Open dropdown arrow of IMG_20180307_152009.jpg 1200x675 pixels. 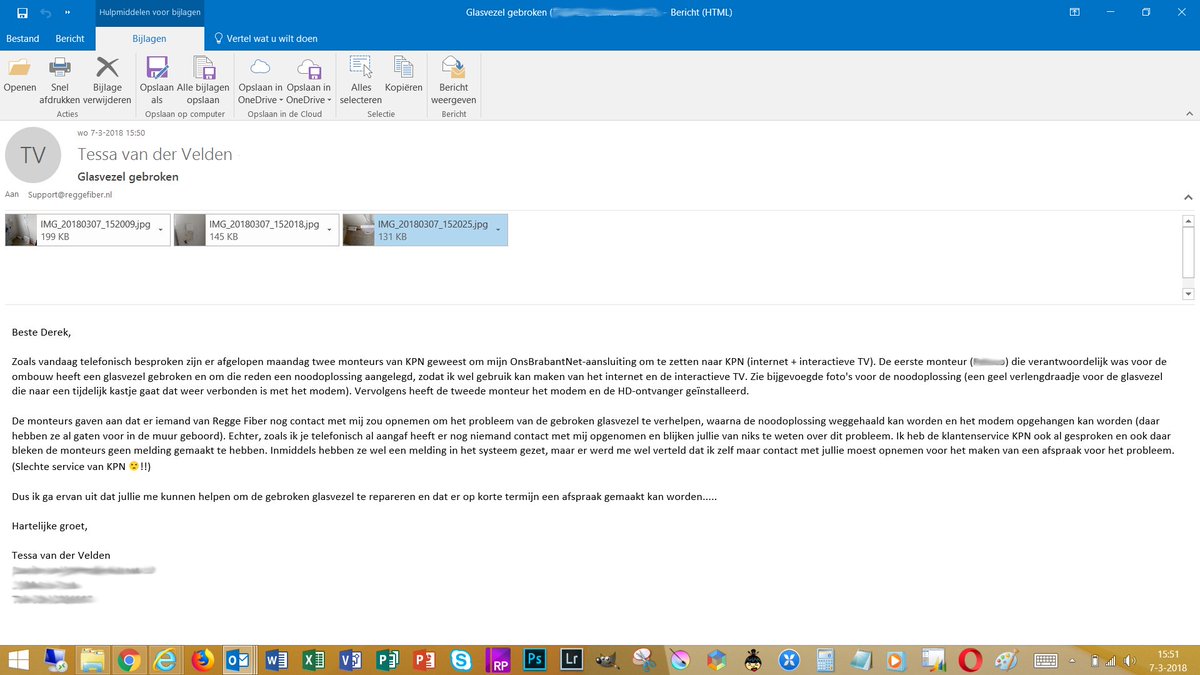(161, 230)
